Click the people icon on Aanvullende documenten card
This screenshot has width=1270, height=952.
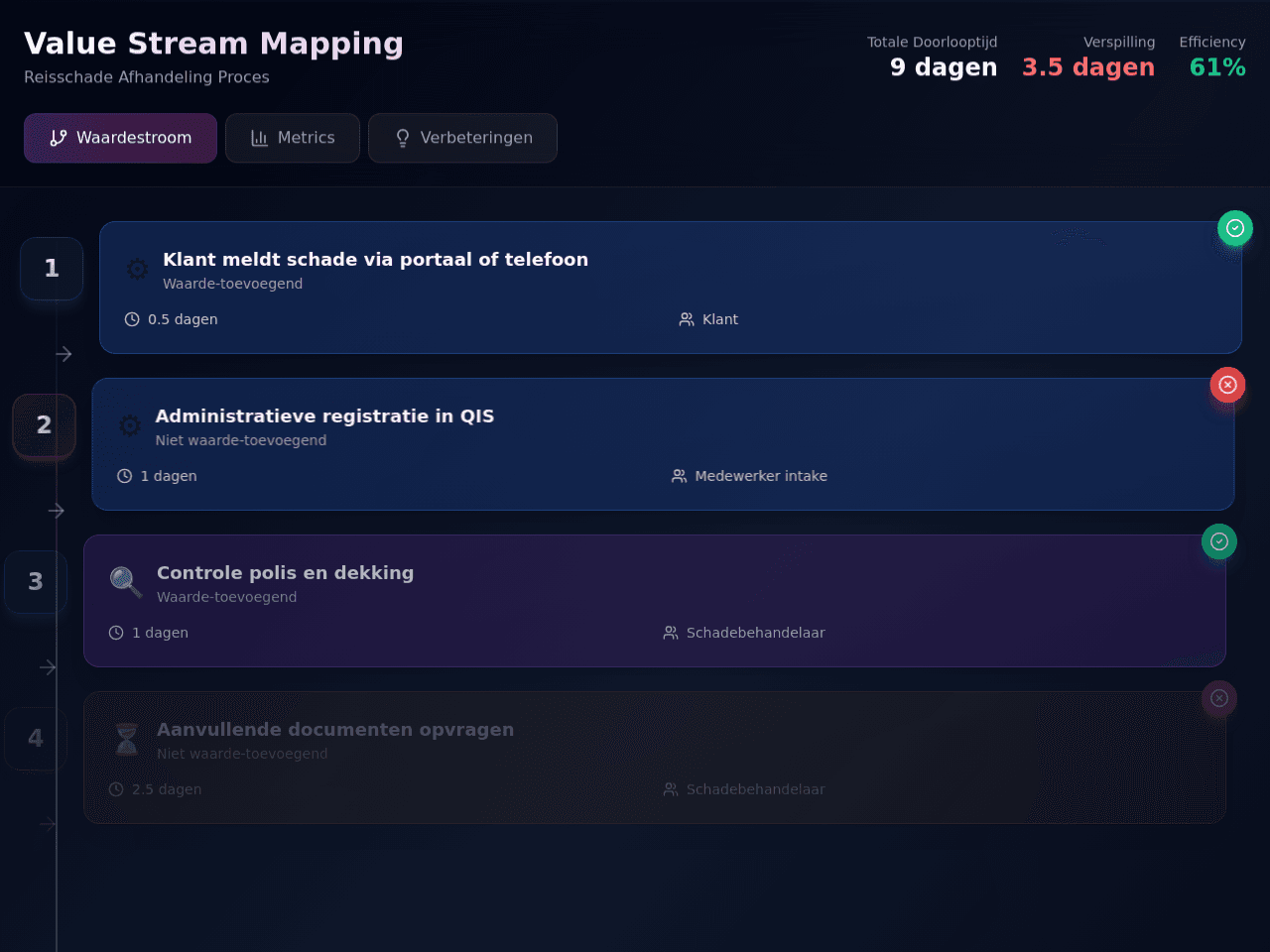[671, 789]
